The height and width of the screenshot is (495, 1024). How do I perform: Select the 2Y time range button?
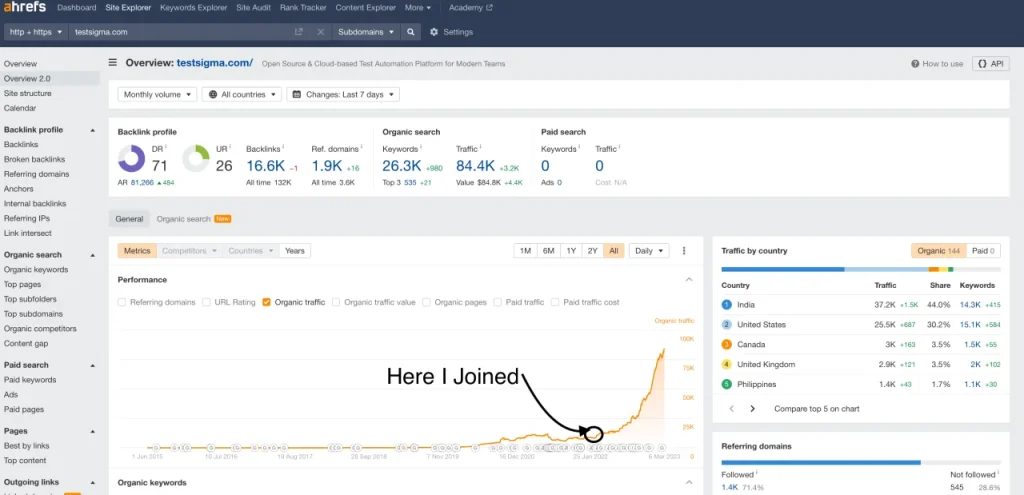(x=592, y=251)
